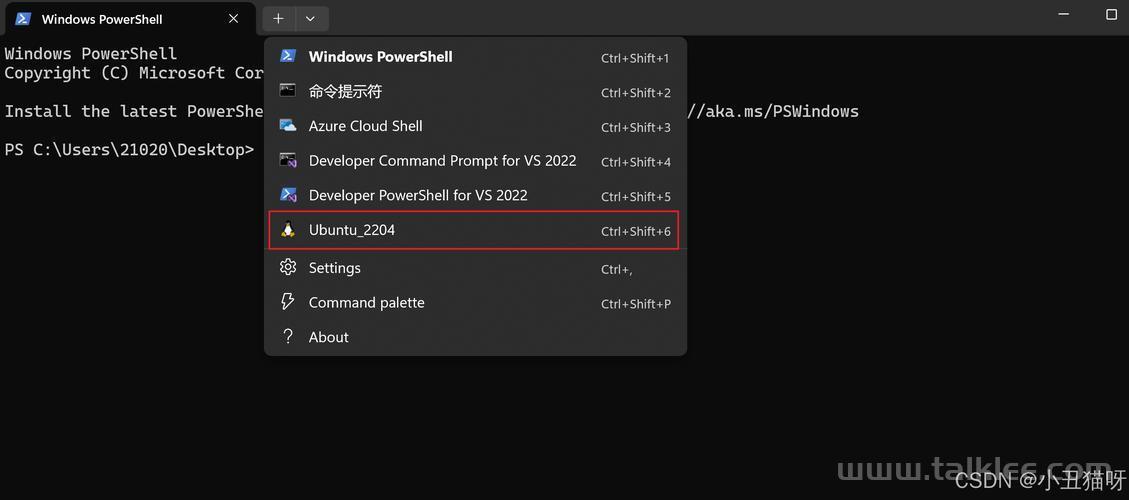This screenshot has width=1129, height=500.
Task: Collapse the new-tab dropdown chevron
Action: coord(310,19)
